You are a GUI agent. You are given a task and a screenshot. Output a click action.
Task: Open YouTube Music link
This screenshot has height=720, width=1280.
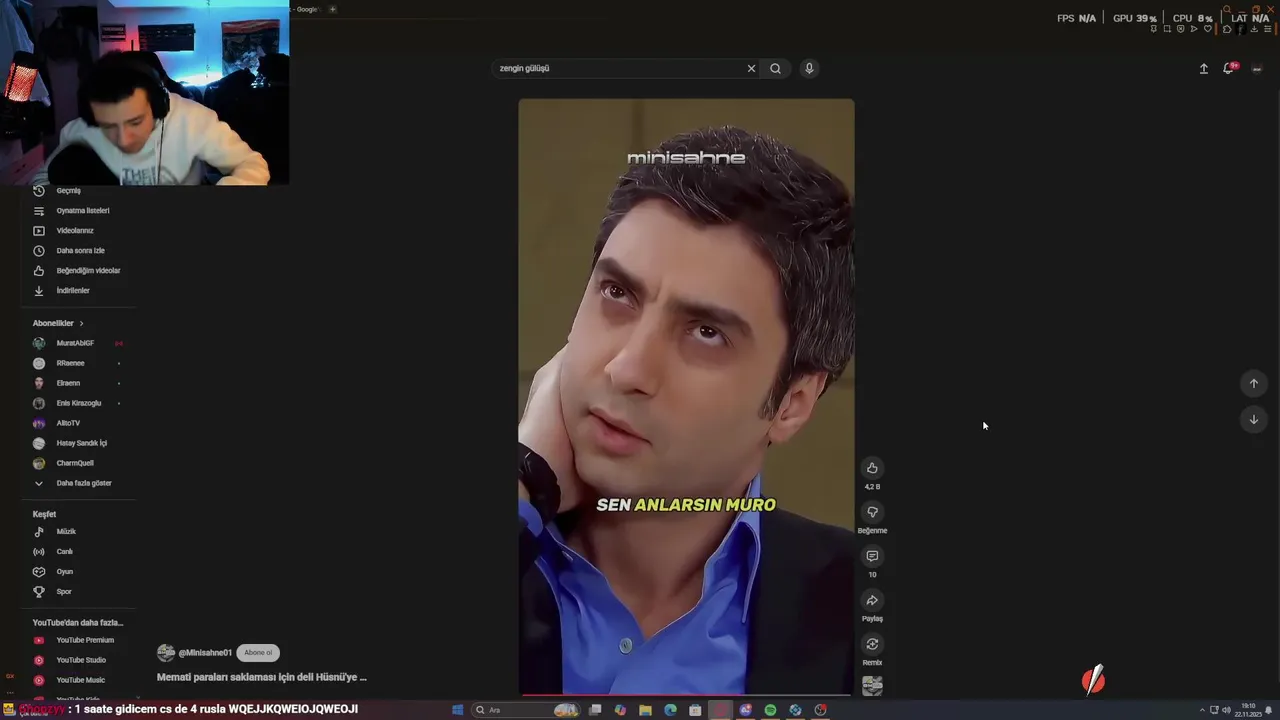coord(78,680)
